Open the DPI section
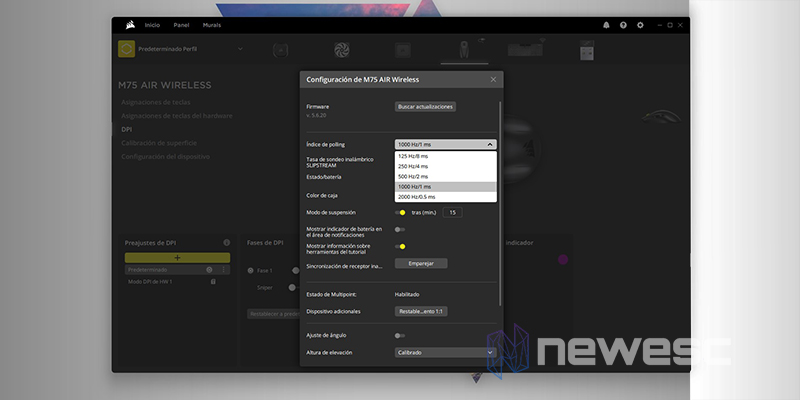 127,130
